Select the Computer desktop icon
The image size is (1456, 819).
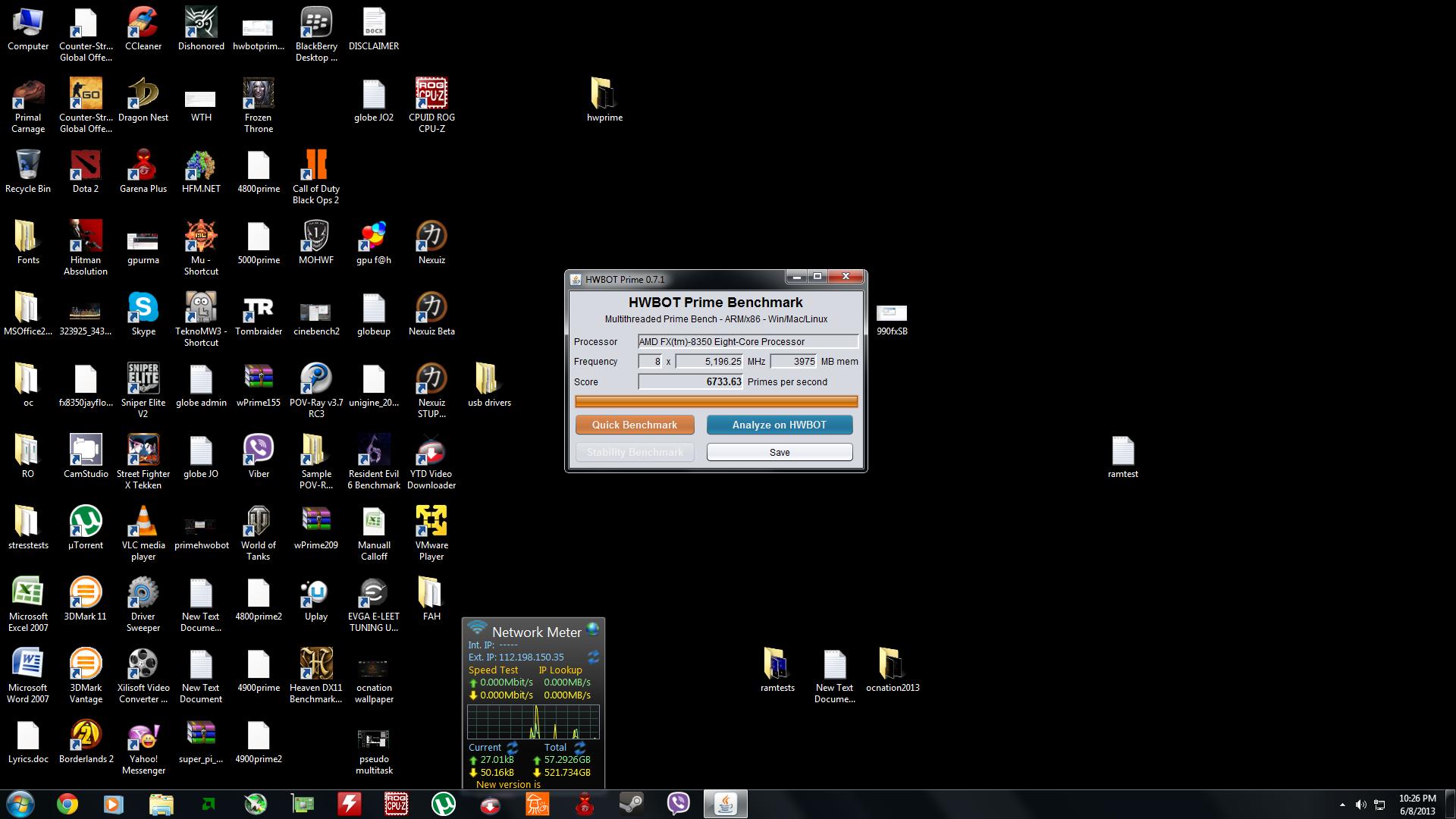[x=28, y=30]
